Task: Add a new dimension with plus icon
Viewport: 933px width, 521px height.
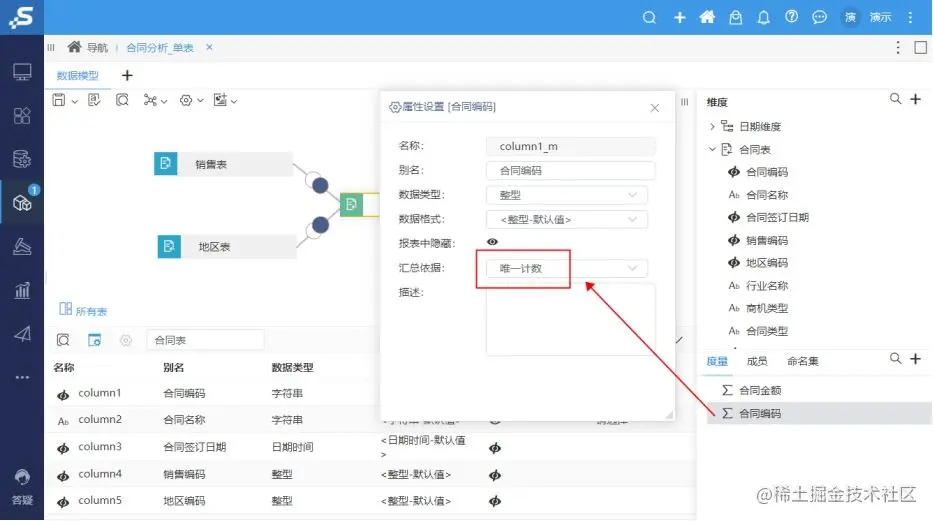Action: point(916,99)
